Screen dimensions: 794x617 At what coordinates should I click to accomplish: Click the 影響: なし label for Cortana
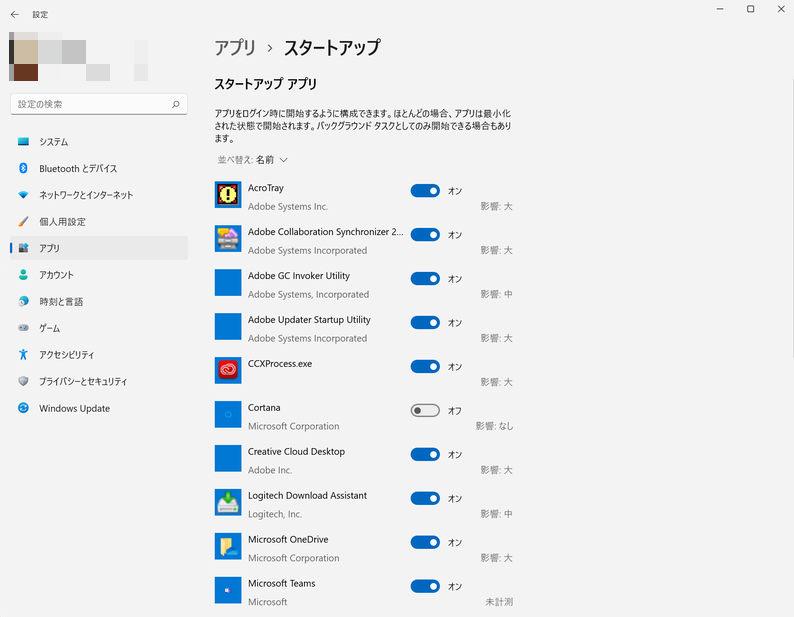pos(494,426)
